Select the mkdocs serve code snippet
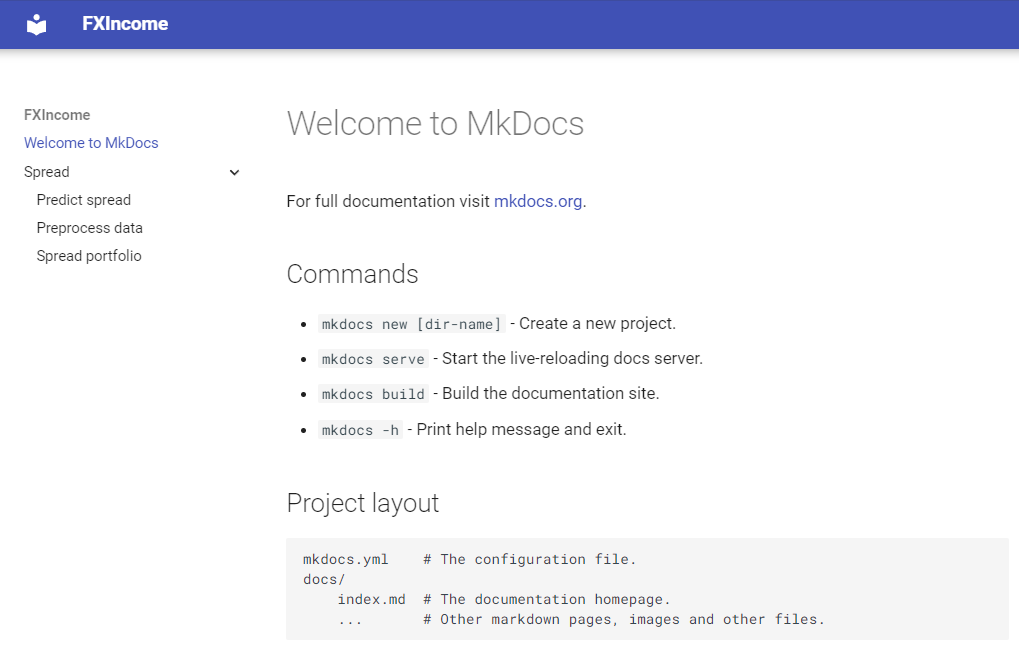Screen dimensions: 1019x668 coord(372,358)
